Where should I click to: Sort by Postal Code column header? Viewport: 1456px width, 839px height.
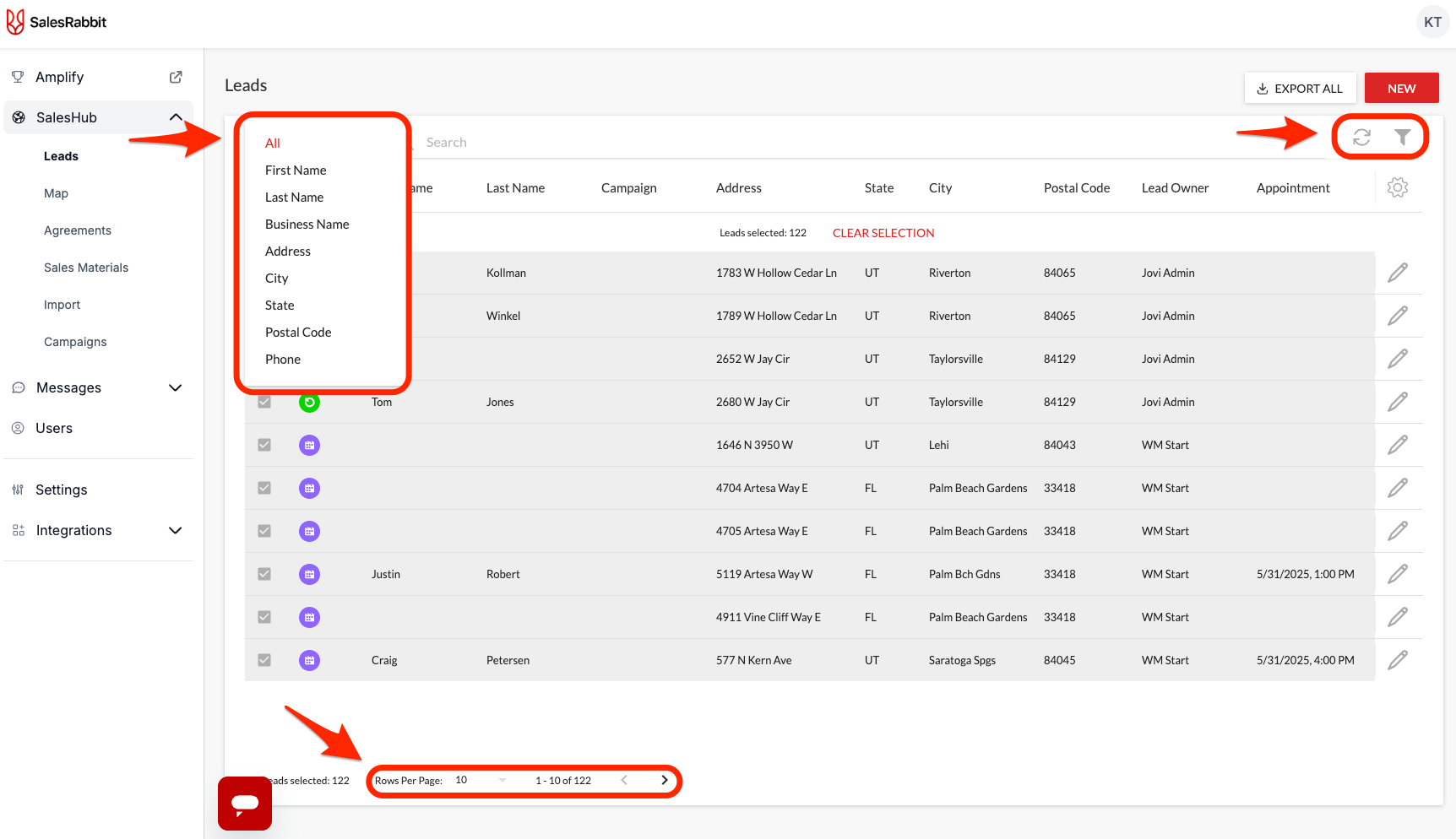[1077, 187]
